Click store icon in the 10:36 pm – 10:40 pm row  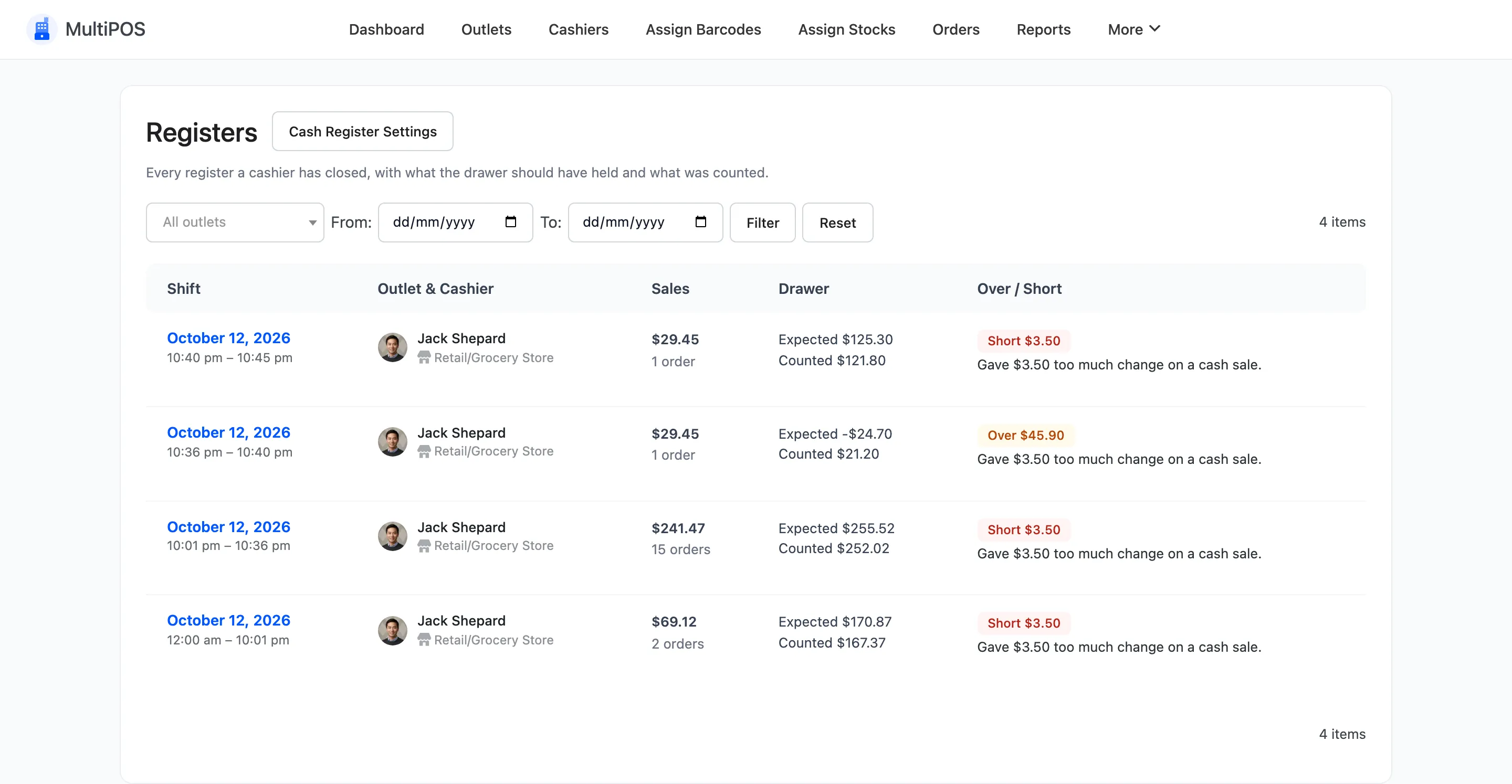tap(424, 451)
